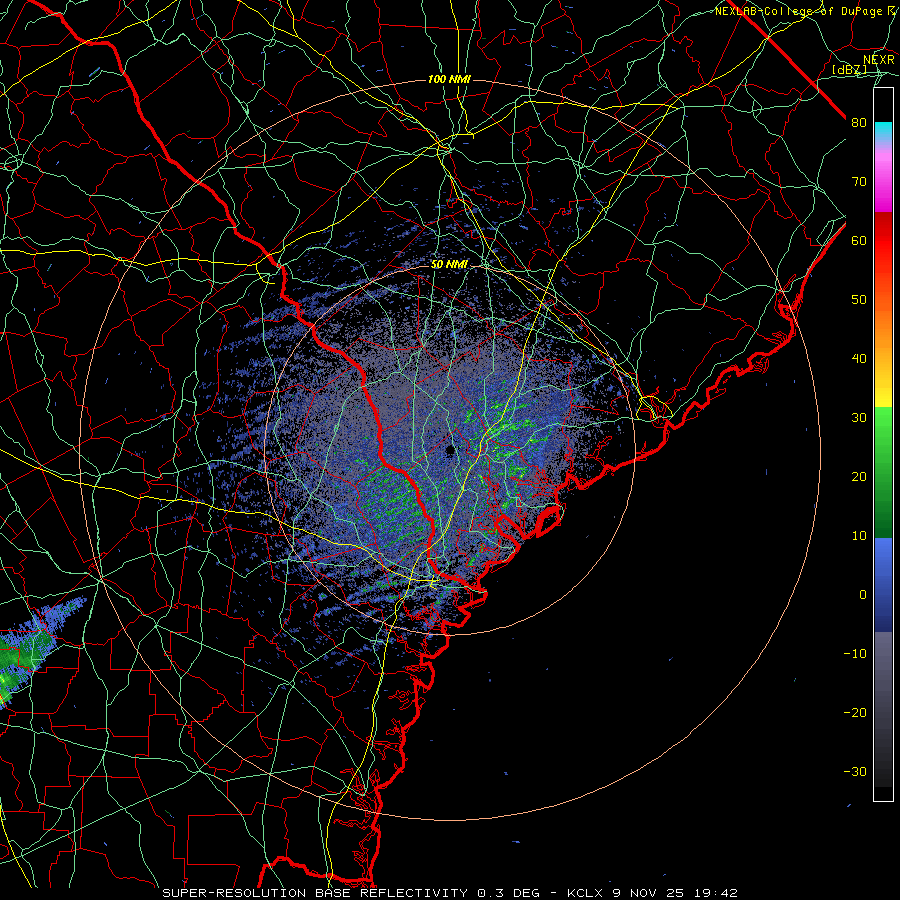Click the 40 value on the dBZ scale

pos(859,359)
